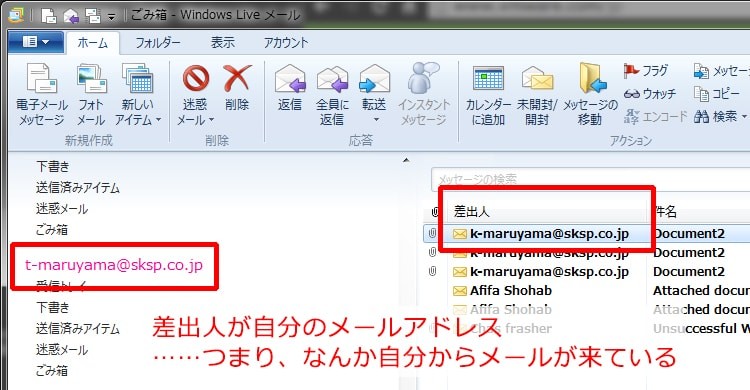The height and width of the screenshot is (390, 750).
Task: Open 新しいアイテム dropdown
Action: pyautogui.click(x=137, y=95)
